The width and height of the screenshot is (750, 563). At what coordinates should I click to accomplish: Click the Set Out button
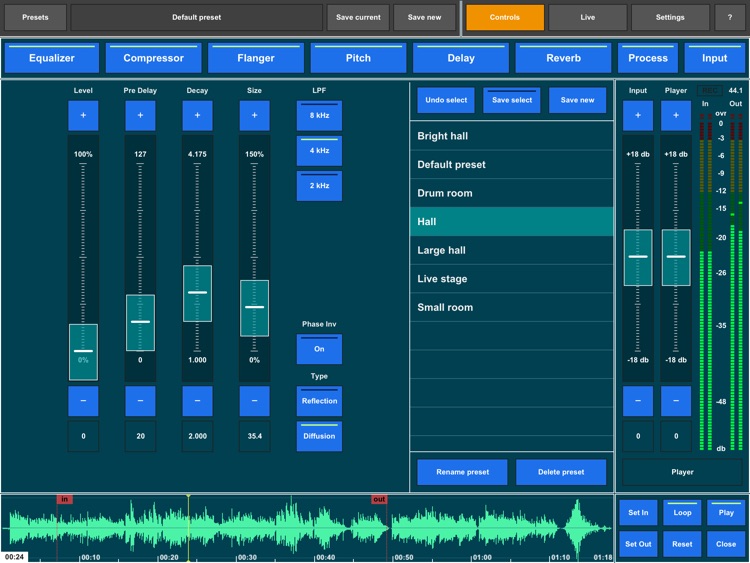point(638,544)
